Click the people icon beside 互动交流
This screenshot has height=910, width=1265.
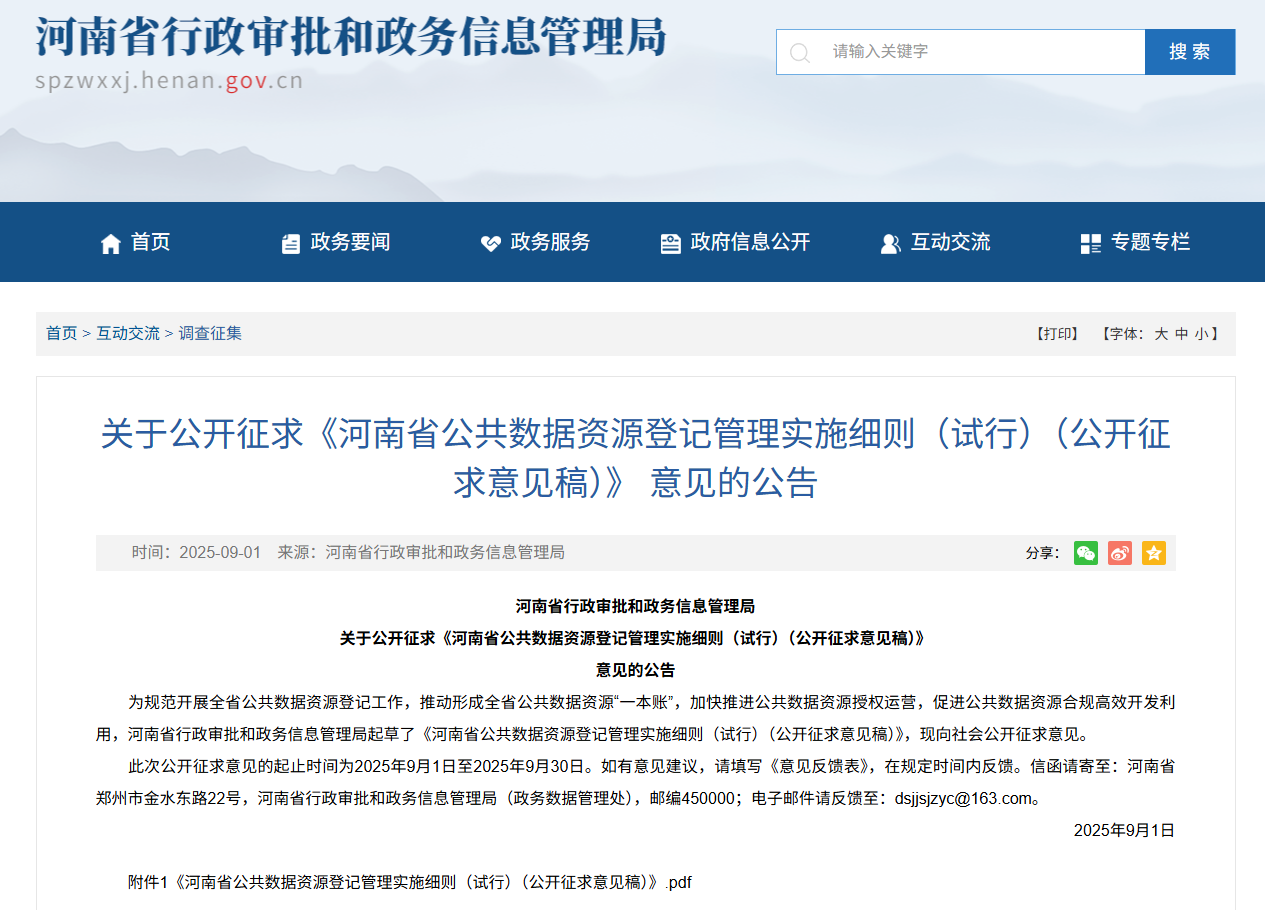(x=890, y=243)
